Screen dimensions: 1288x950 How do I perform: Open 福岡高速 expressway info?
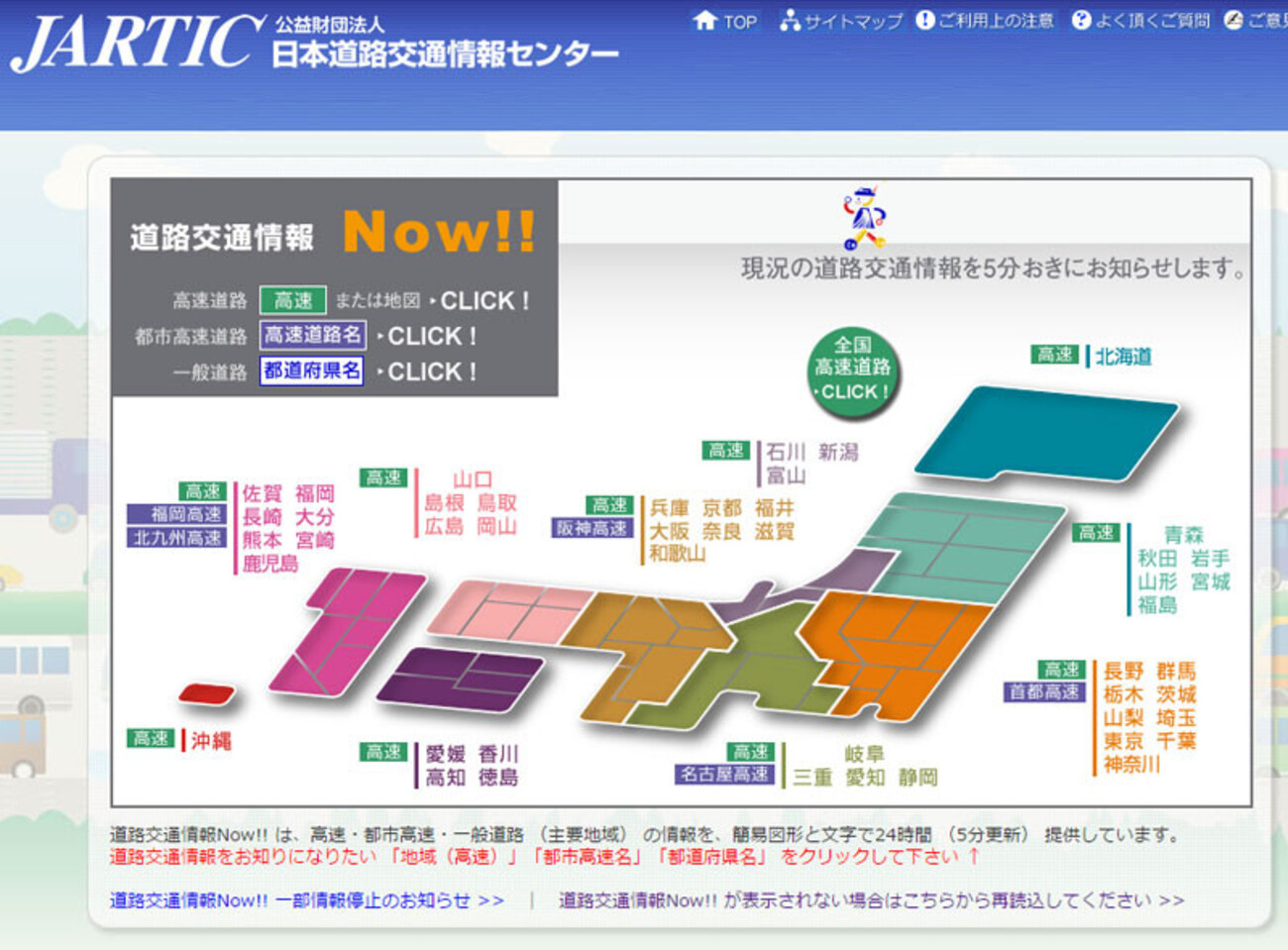click(x=176, y=514)
